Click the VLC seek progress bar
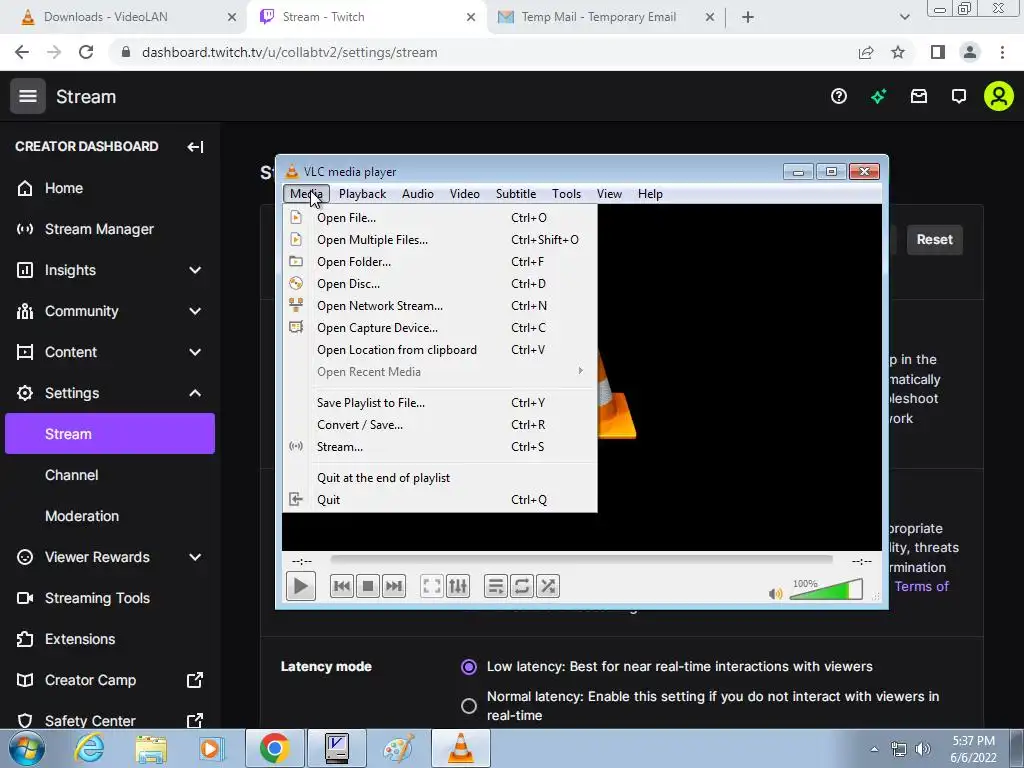This screenshot has height=768, width=1024. point(581,559)
